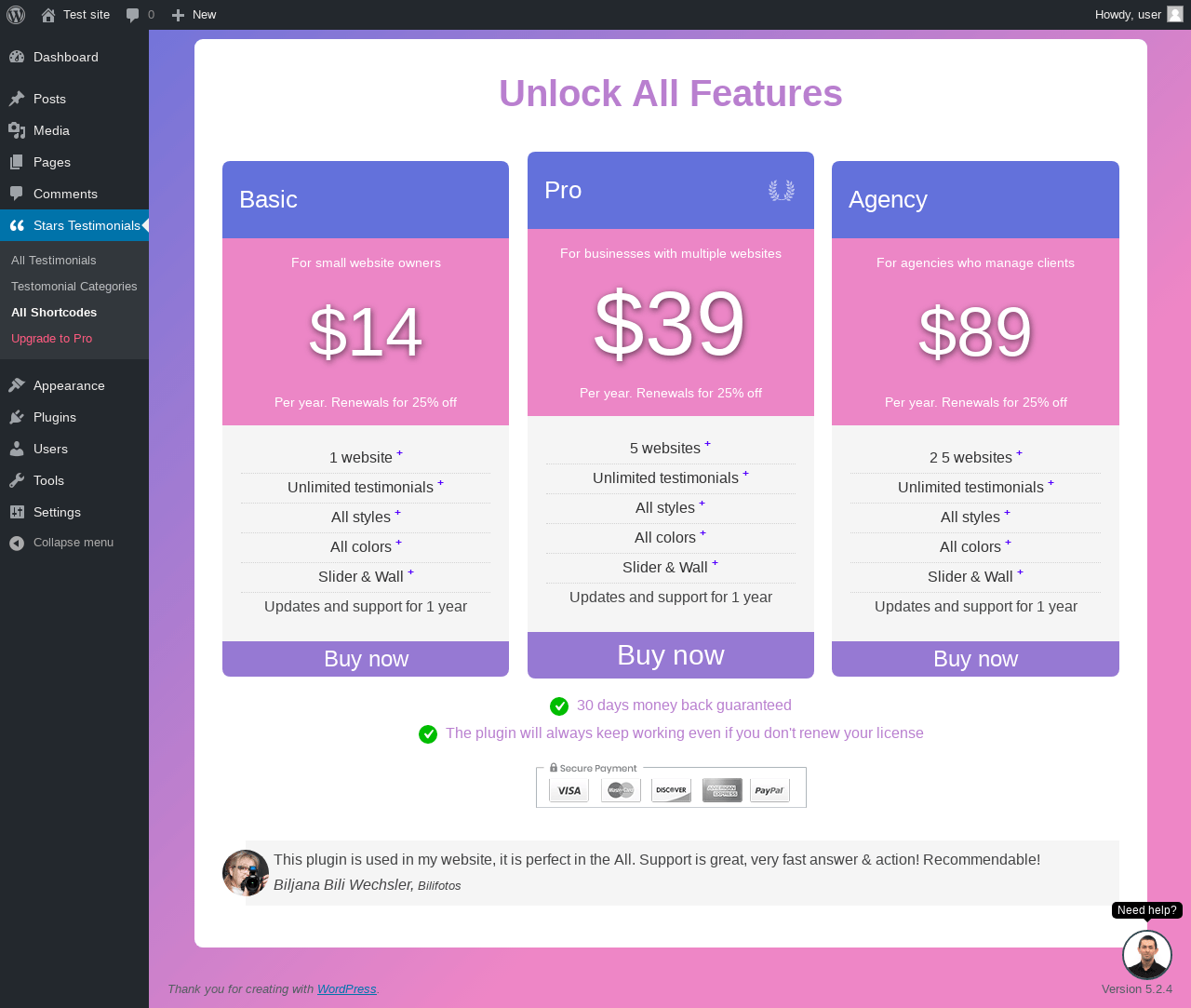Image resolution: width=1191 pixels, height=1008 pixels.
Task: Open the comments bubble icon in admin bar
Action: [133, 15]
